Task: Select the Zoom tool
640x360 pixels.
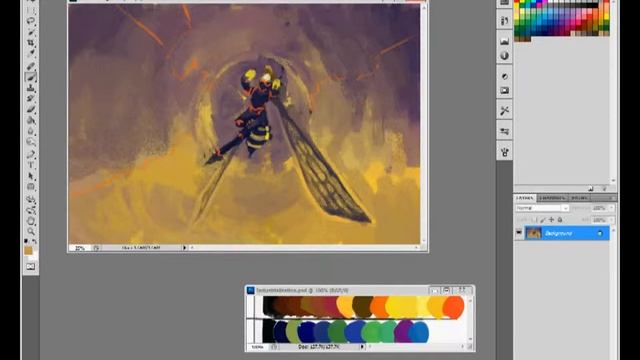Action: 31,231
